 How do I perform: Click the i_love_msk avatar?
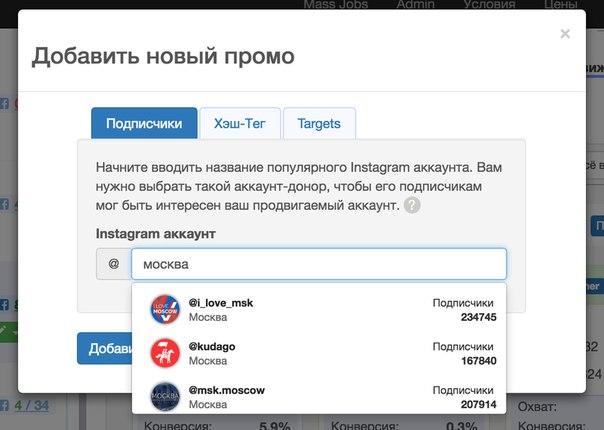(165, 309)
